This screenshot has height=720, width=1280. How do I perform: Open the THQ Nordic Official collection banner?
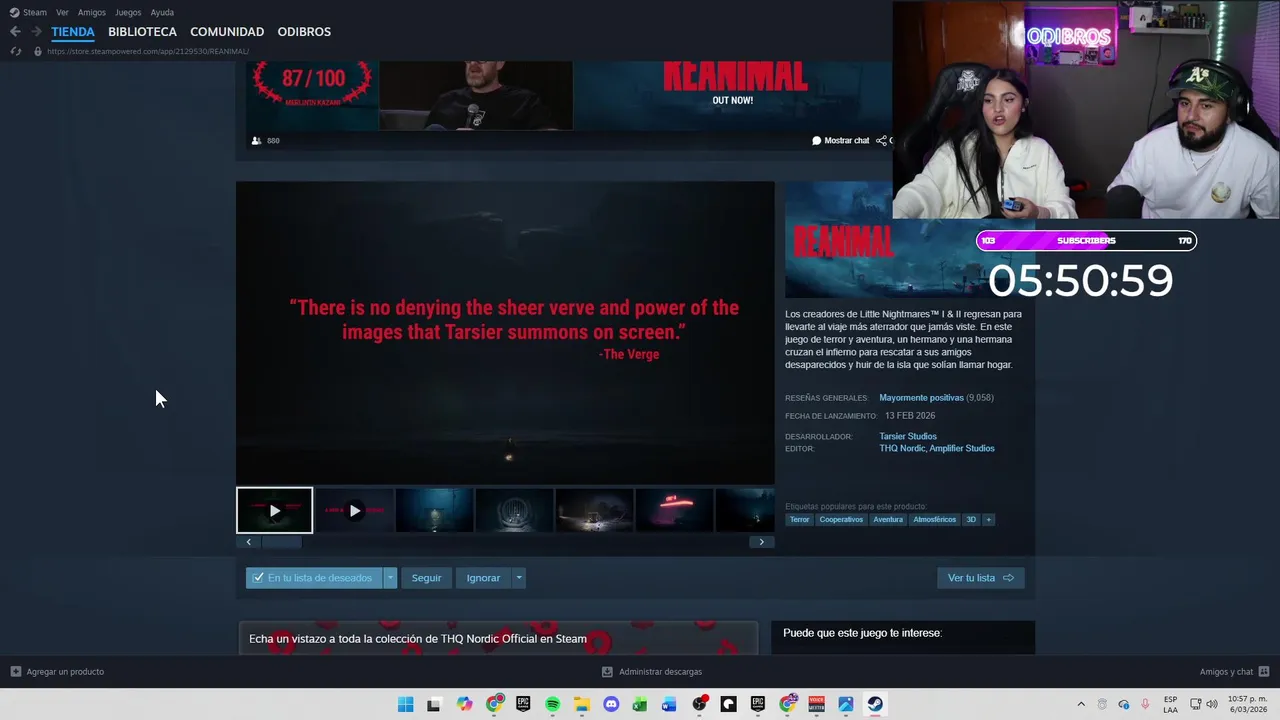point(498,639)
